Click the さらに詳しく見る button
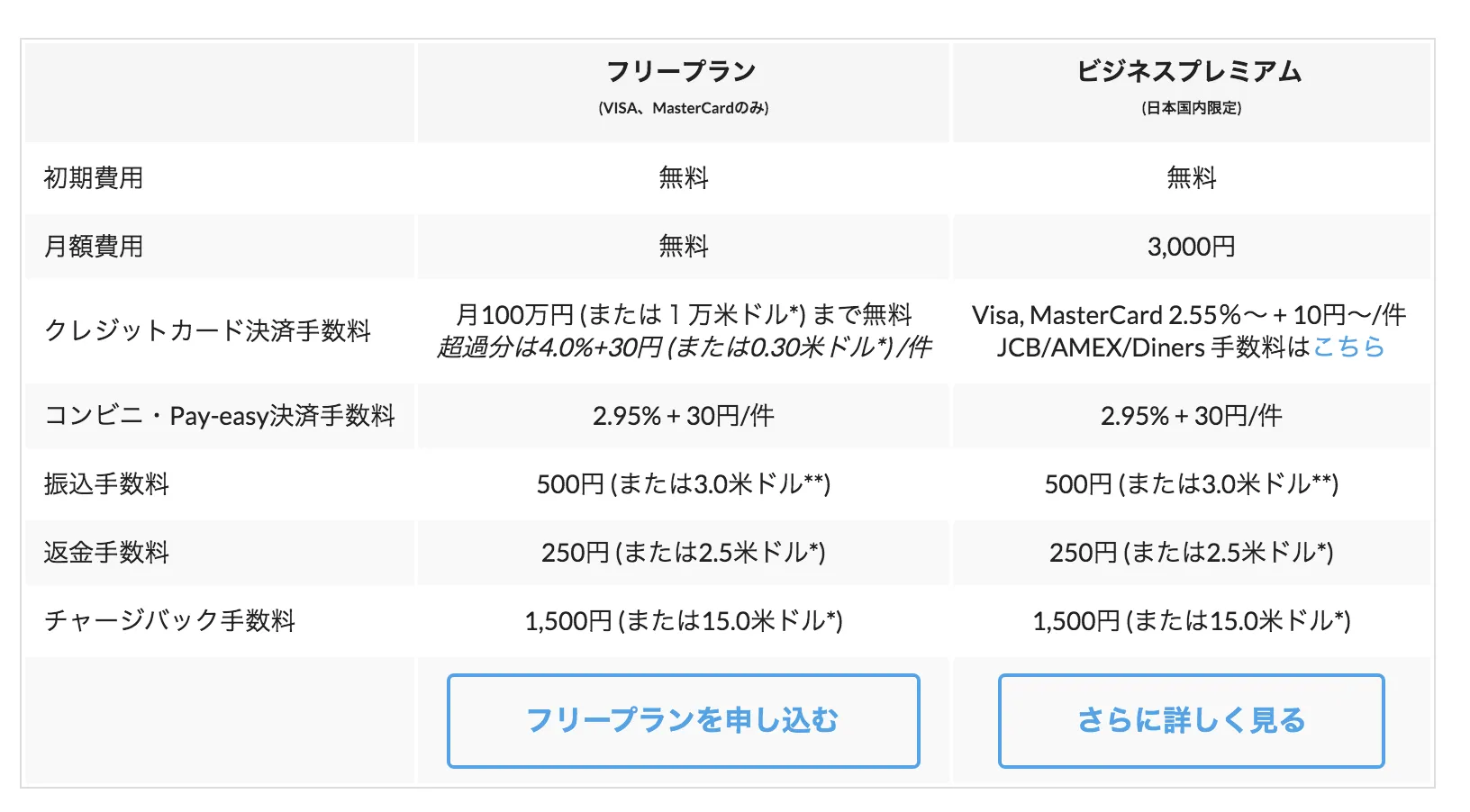 pyautogui.click(x=1191, y=719)
